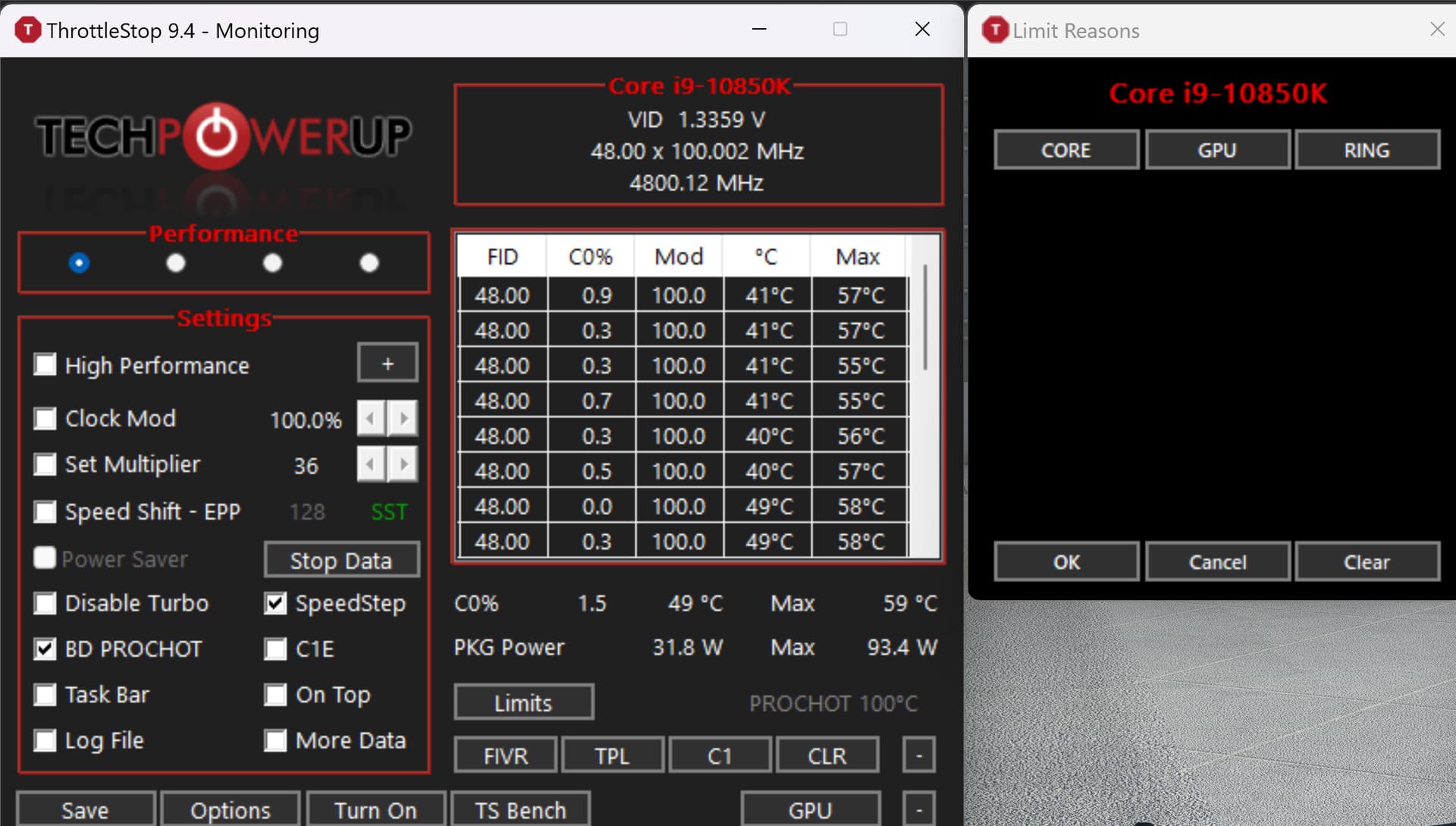Decrease Set Multiplier with left arrow

[371, 464]
